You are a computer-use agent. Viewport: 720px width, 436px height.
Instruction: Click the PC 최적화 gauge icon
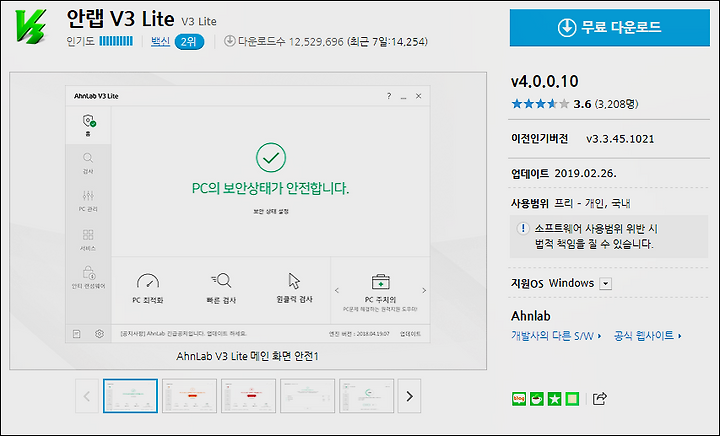pos(148,281)
